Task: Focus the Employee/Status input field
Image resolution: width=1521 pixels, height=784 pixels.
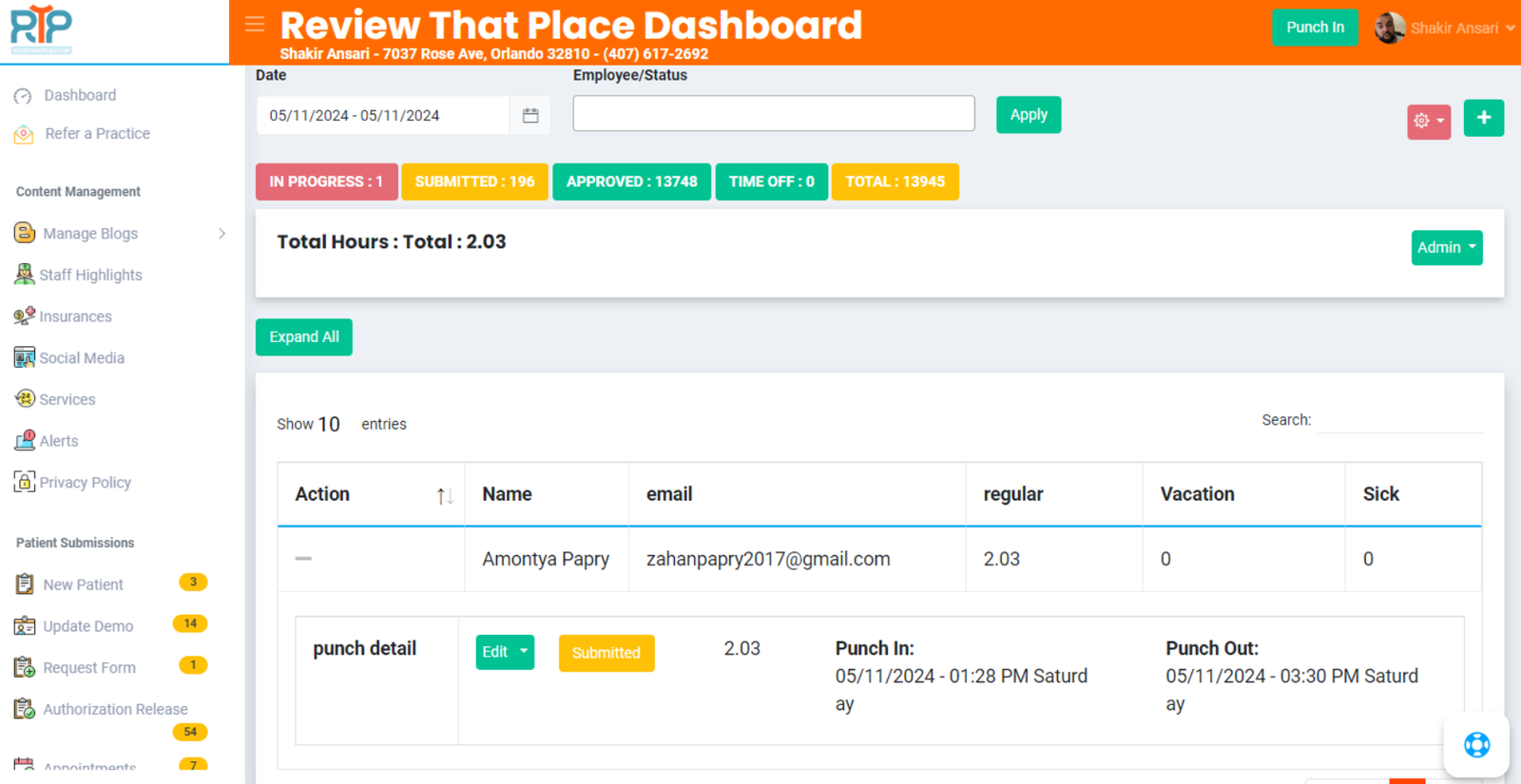Action: click(774, 113)
